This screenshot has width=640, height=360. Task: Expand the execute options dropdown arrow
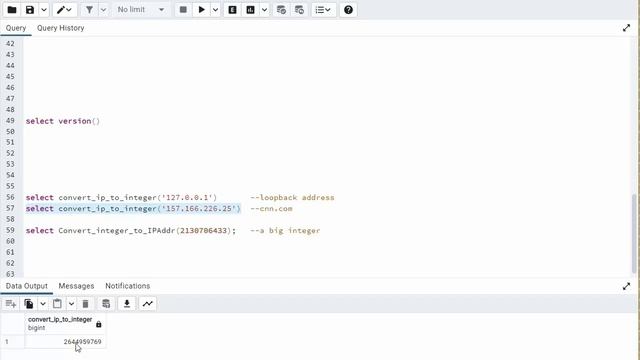(215, 10)
